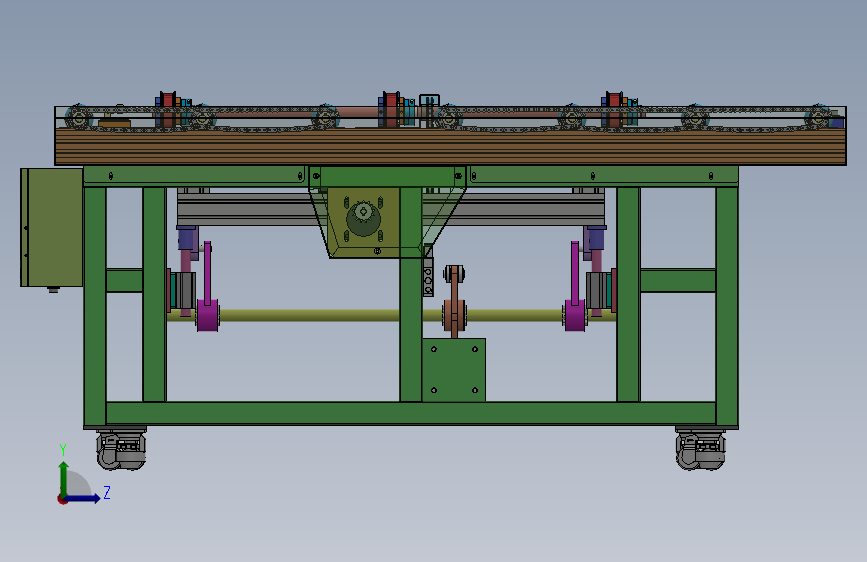The height and width of the screenshot is (562, 867).
Task: Select the green bottom cross beam of the frame
Action: click(x=410, y=414)
